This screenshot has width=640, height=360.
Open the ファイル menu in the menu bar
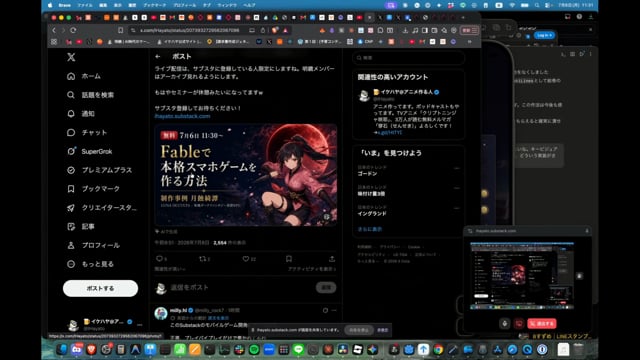[85, 5]
